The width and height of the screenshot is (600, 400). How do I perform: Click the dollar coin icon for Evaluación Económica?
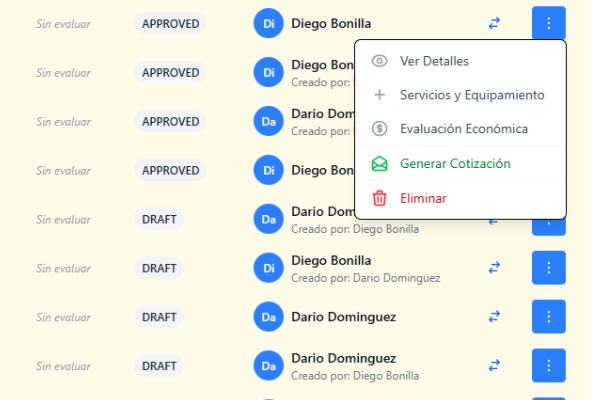[379, 129]
